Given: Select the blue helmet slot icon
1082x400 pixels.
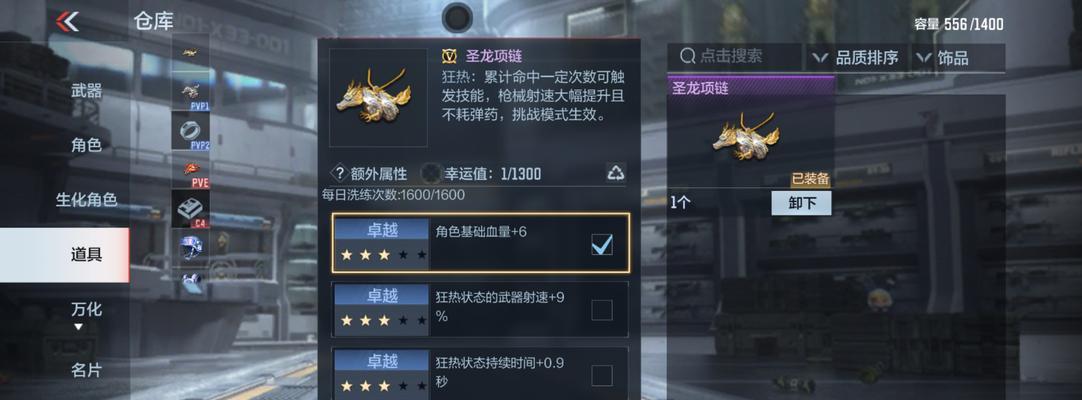Looking at the screenshot, I should (x=190, y=248).
